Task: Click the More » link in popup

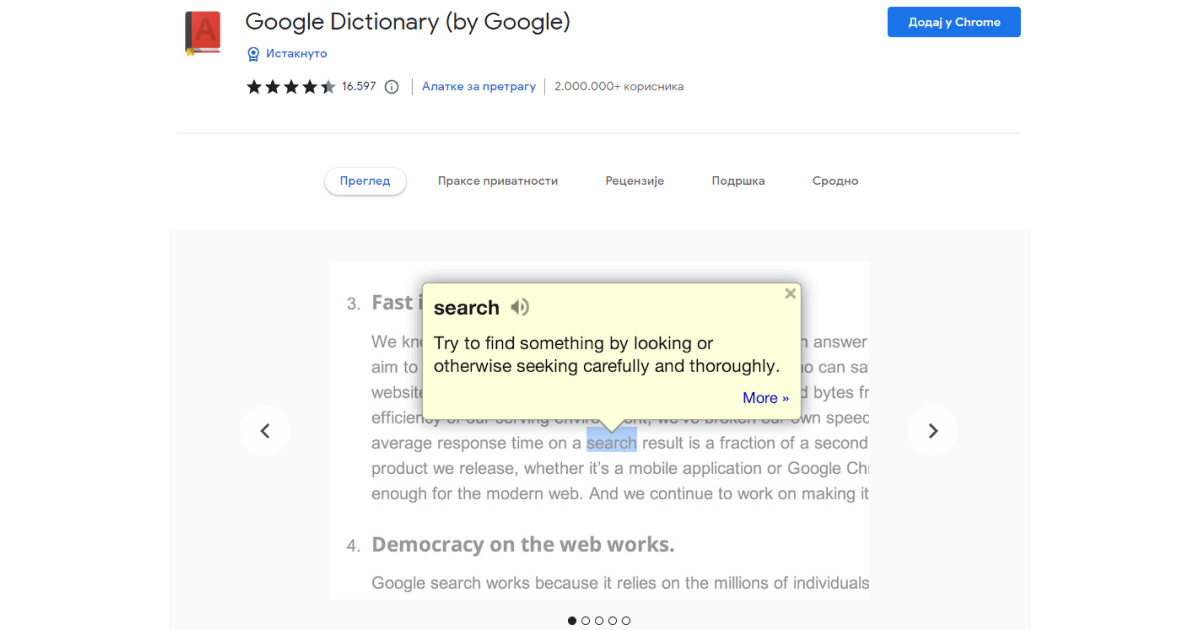Action: (765, 398)
